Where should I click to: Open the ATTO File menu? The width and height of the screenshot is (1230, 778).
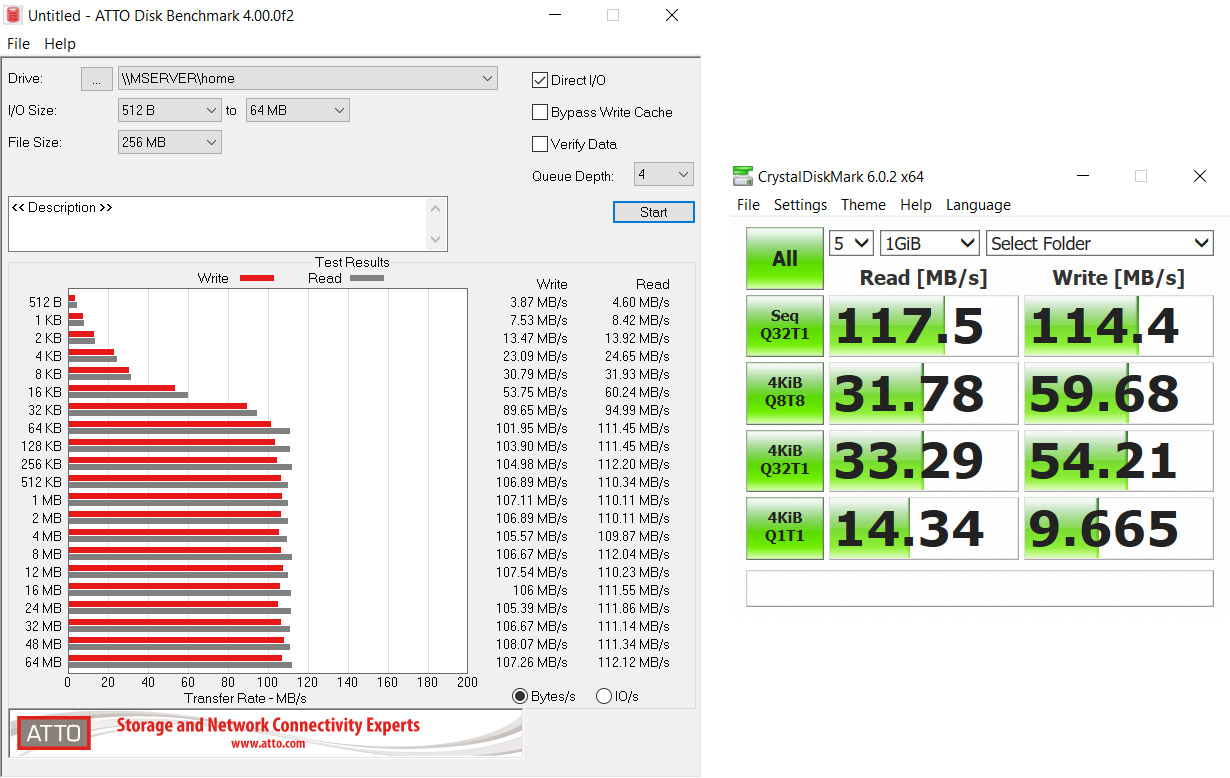tap(19, 44)
